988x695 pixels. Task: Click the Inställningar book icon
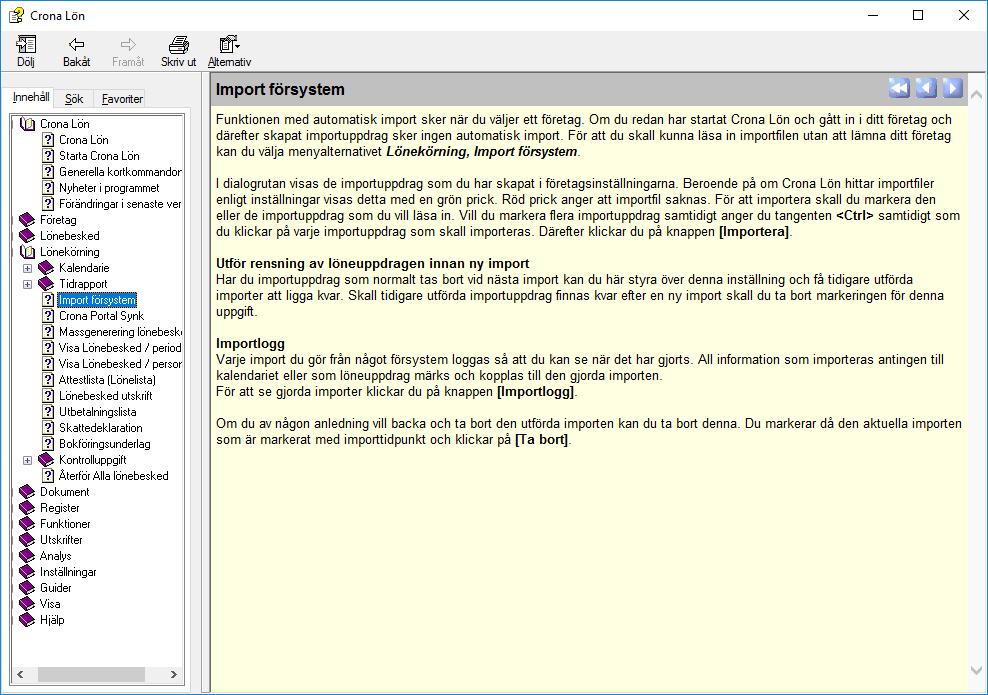(x=27, y=572)
